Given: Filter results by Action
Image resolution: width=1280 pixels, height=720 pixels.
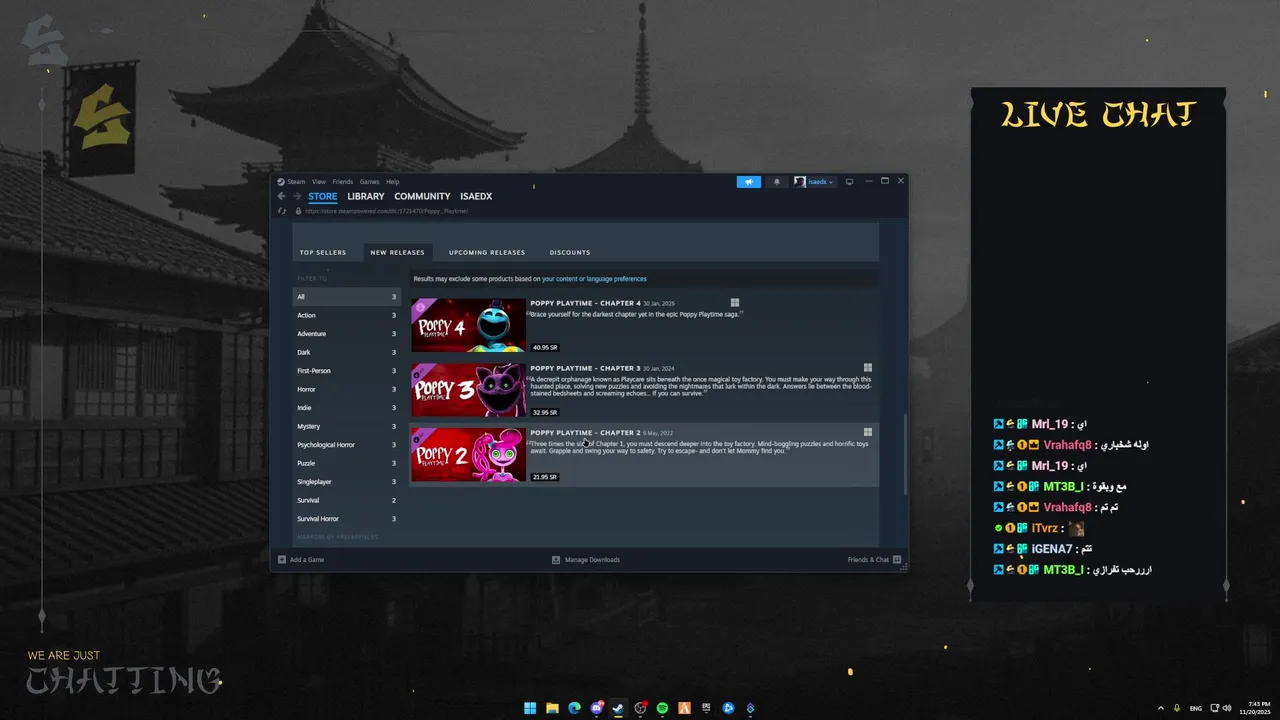Looking at the screenshot, I should tap(347, 315).
